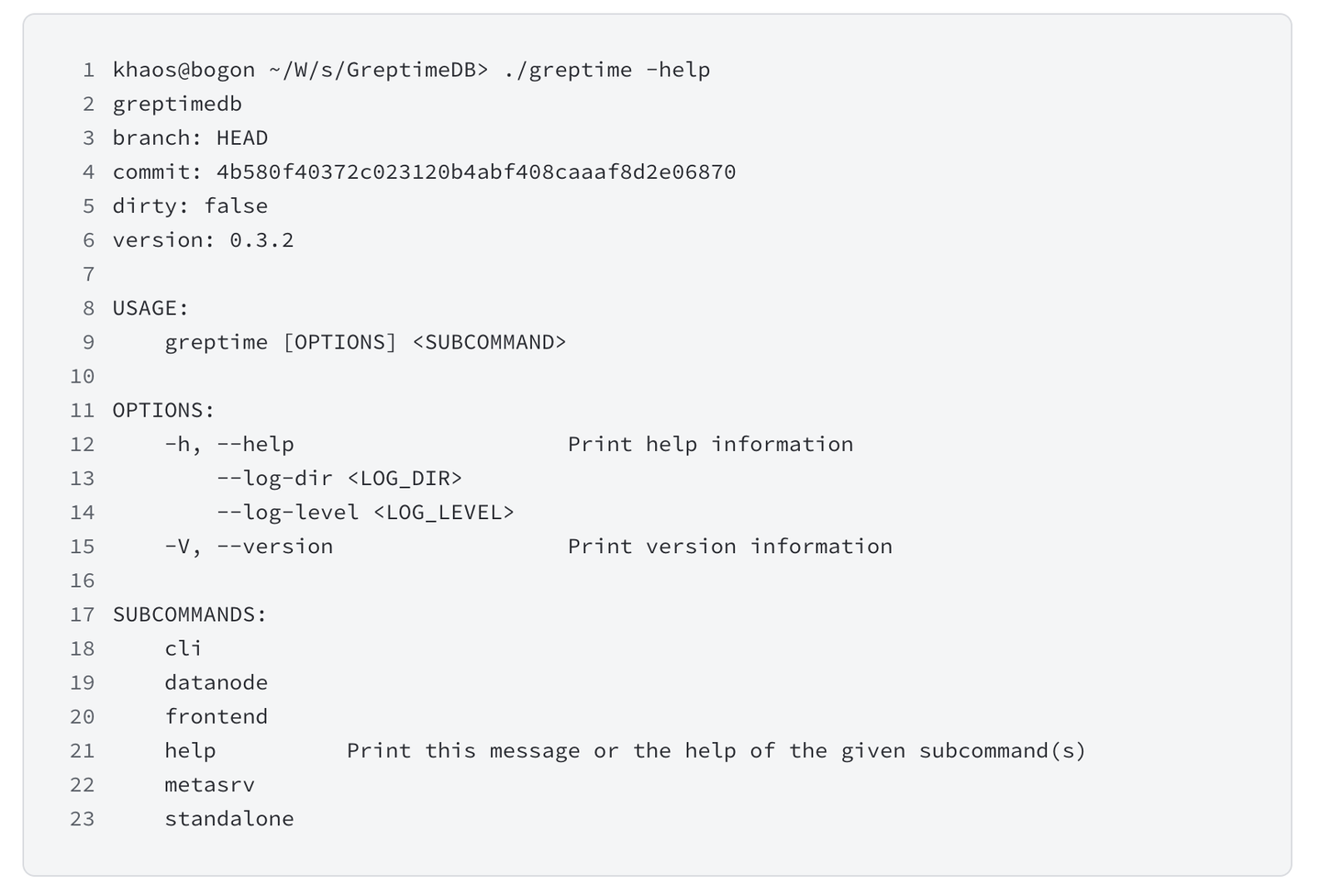
Task: Click the 'dirty: false' line
Action: [x=190, y=206]
